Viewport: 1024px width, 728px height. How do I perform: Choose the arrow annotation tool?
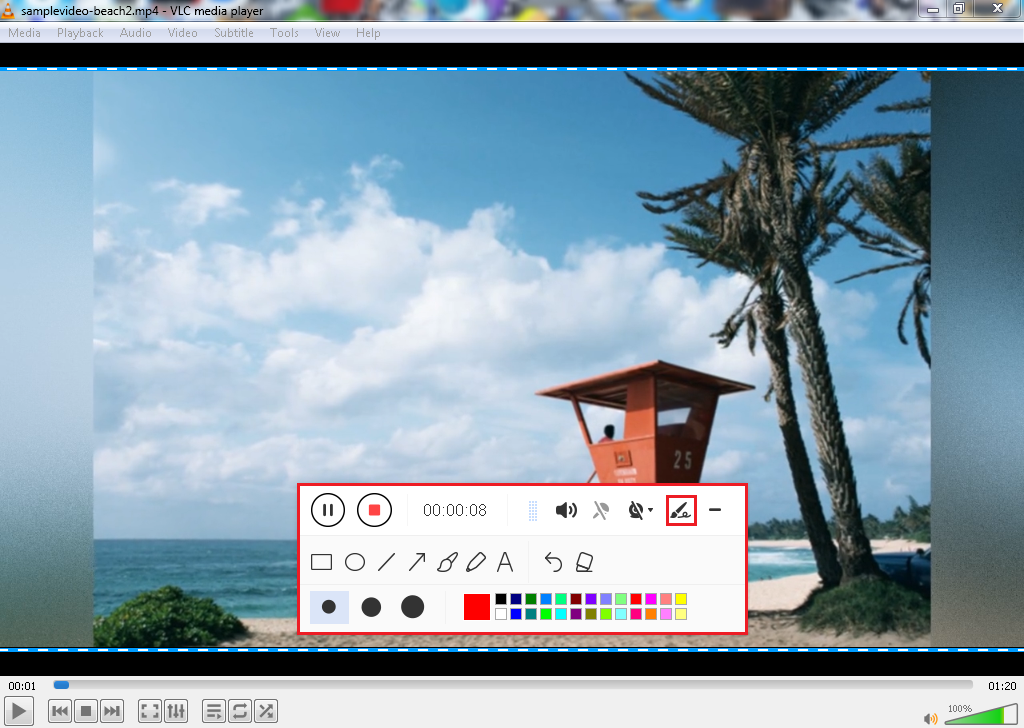coord(416,561)
